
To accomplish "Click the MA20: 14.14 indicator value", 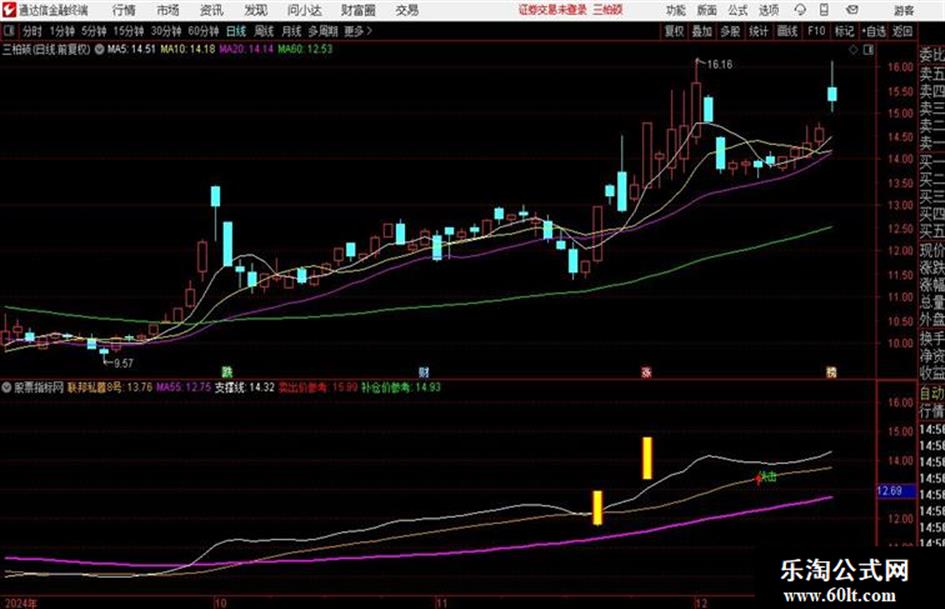I will point(246,49).
